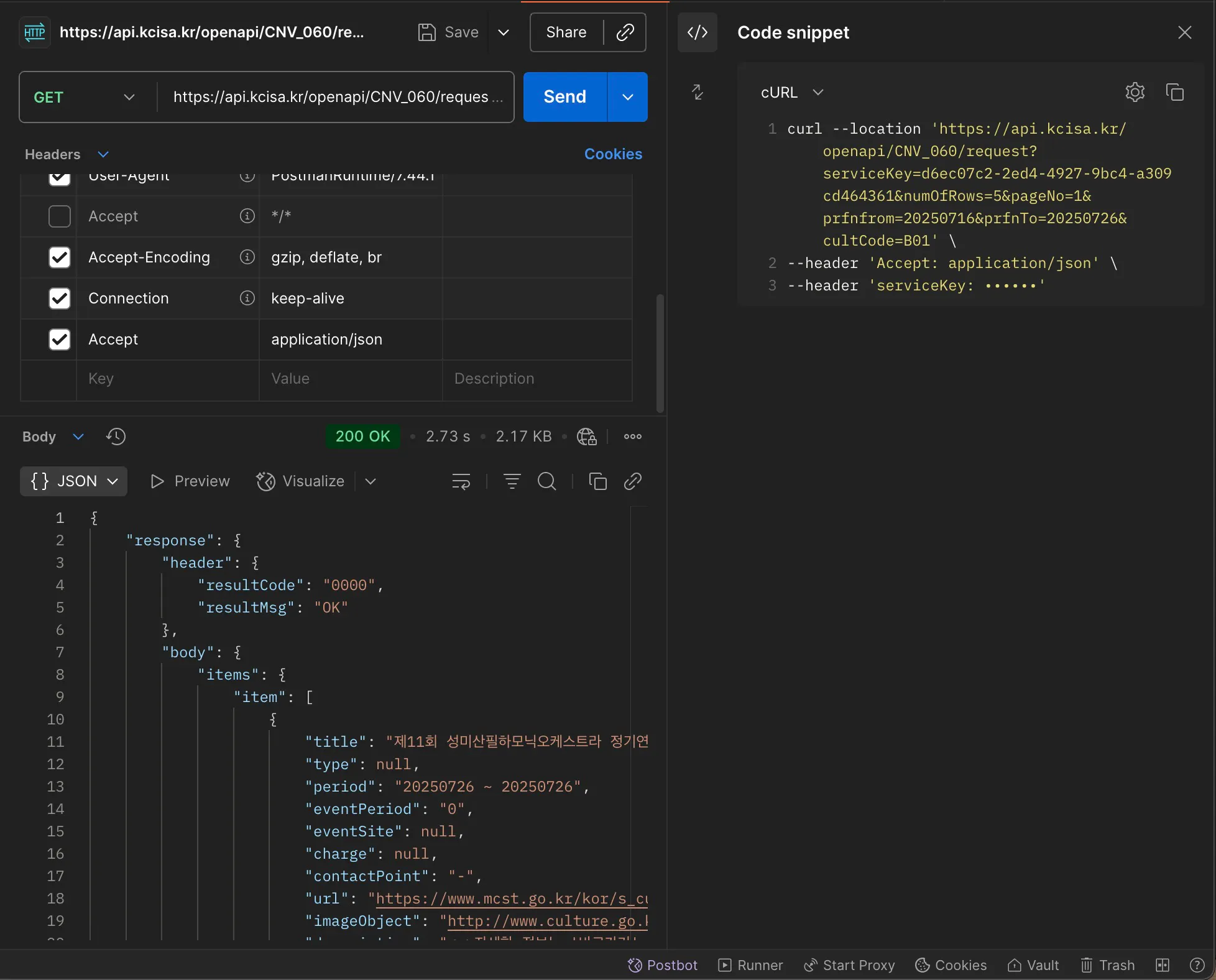The image size is (1216, 980).
Task: Uncheck the Accept-Encoding header
Action: (60, 257)
